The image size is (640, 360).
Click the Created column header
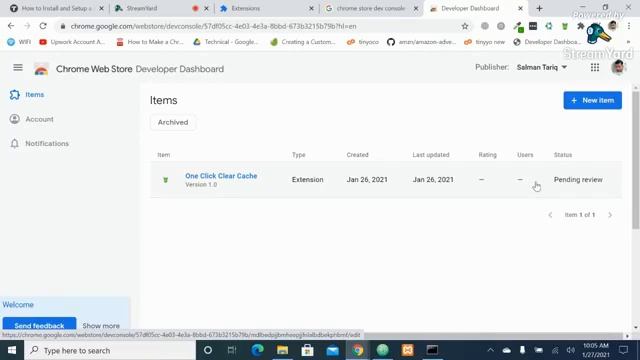click(x=358, y=155)
